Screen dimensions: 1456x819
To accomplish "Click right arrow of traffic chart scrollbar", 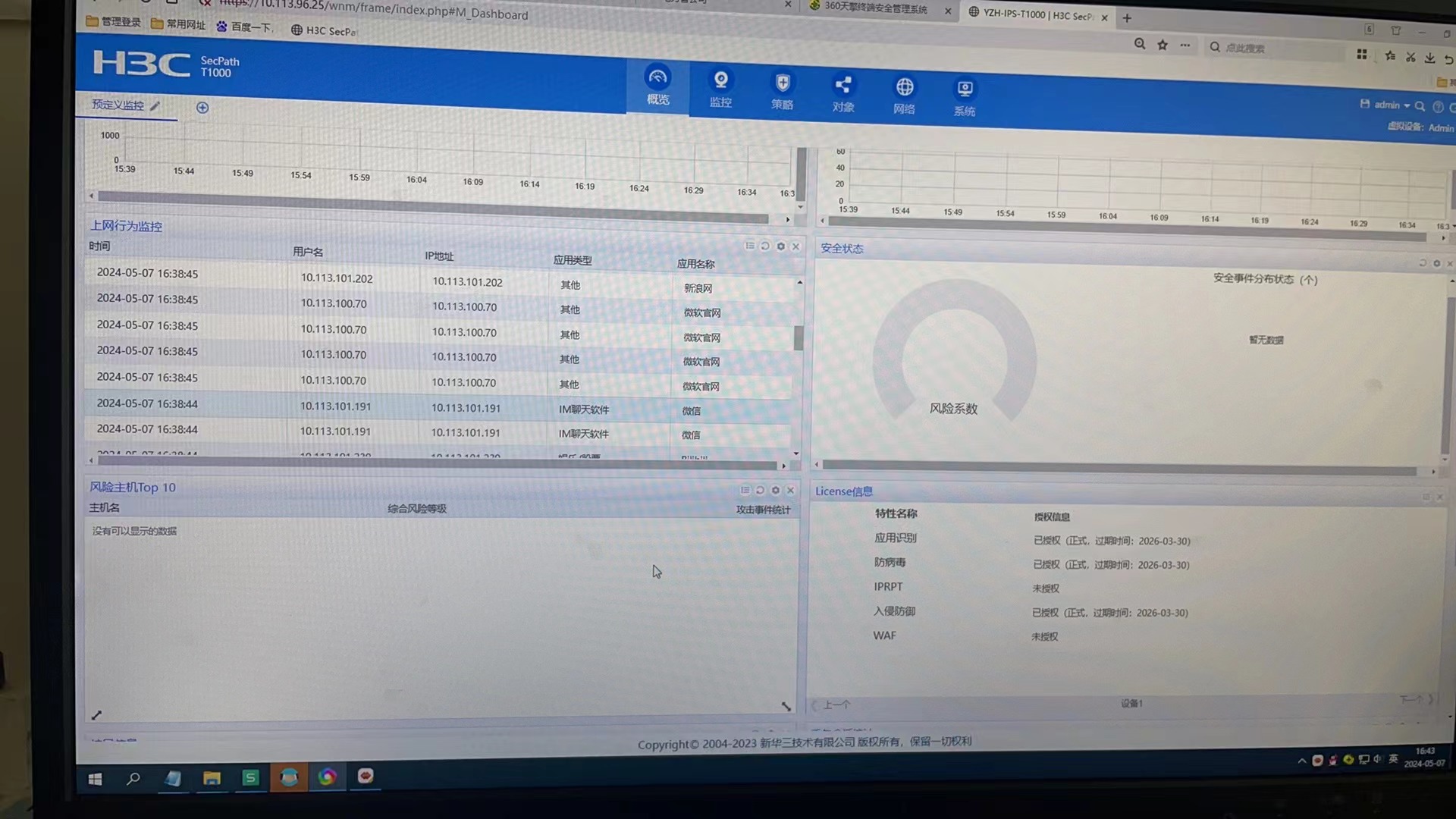I will (x=787, y=220).
